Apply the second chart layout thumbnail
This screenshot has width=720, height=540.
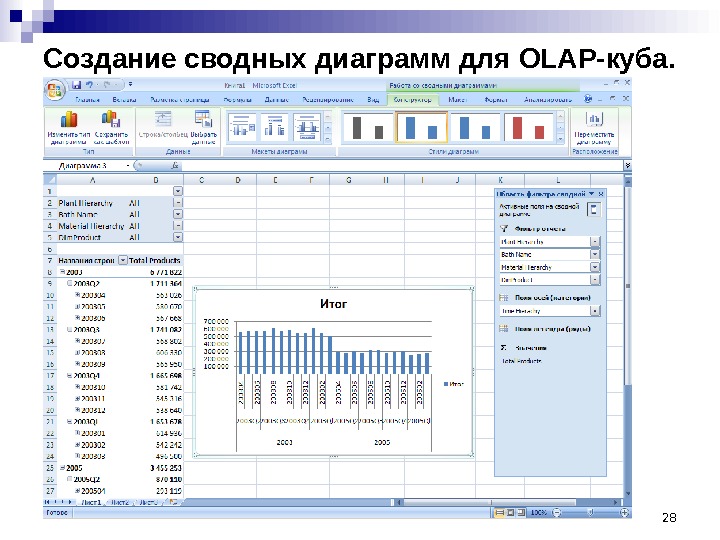[274, 127]
